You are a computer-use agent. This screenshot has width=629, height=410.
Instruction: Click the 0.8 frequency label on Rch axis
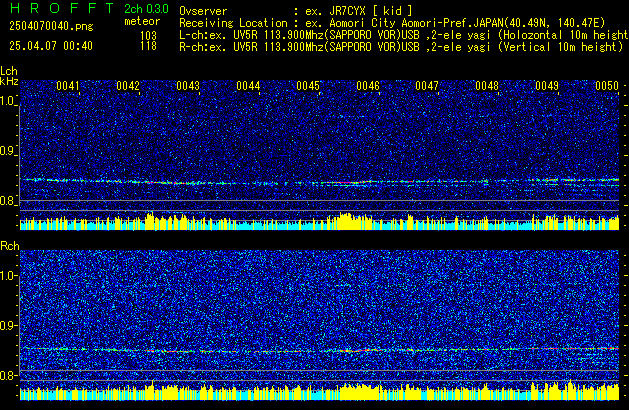pyautogui.click(x=8, y=376)
